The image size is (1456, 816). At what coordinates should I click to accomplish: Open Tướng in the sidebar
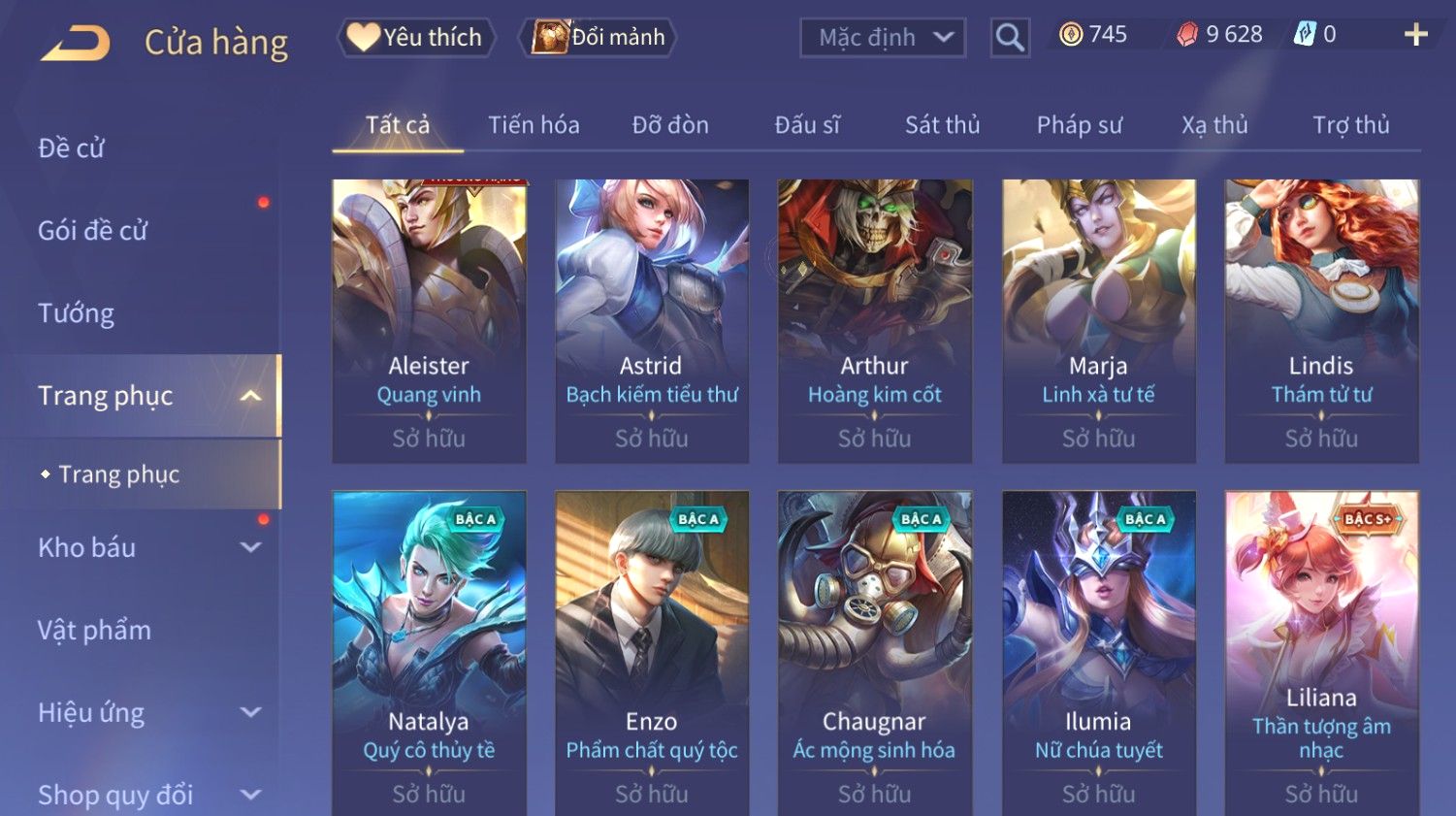pyautogui.click(x=76, y=313)
